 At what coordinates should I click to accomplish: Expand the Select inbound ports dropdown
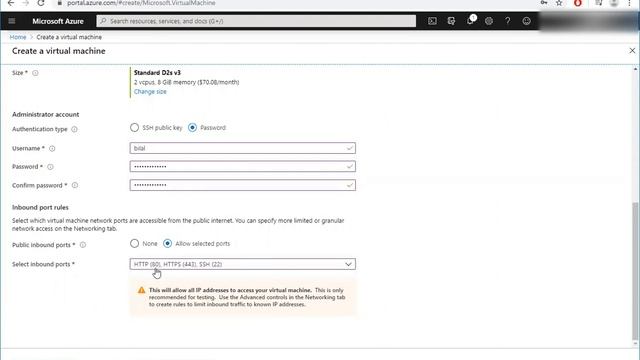(x=242, y=264)
